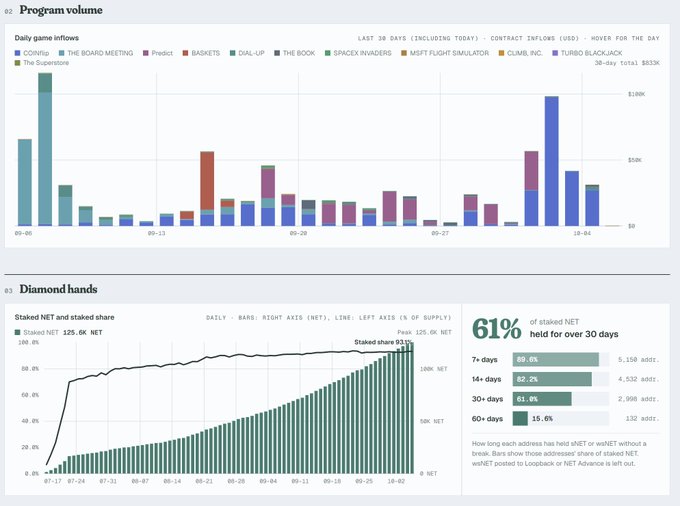Image resolution: width=680 pixels, height=506 pixels.
Task: Click the '132 addr.' value
Action: 642,418
